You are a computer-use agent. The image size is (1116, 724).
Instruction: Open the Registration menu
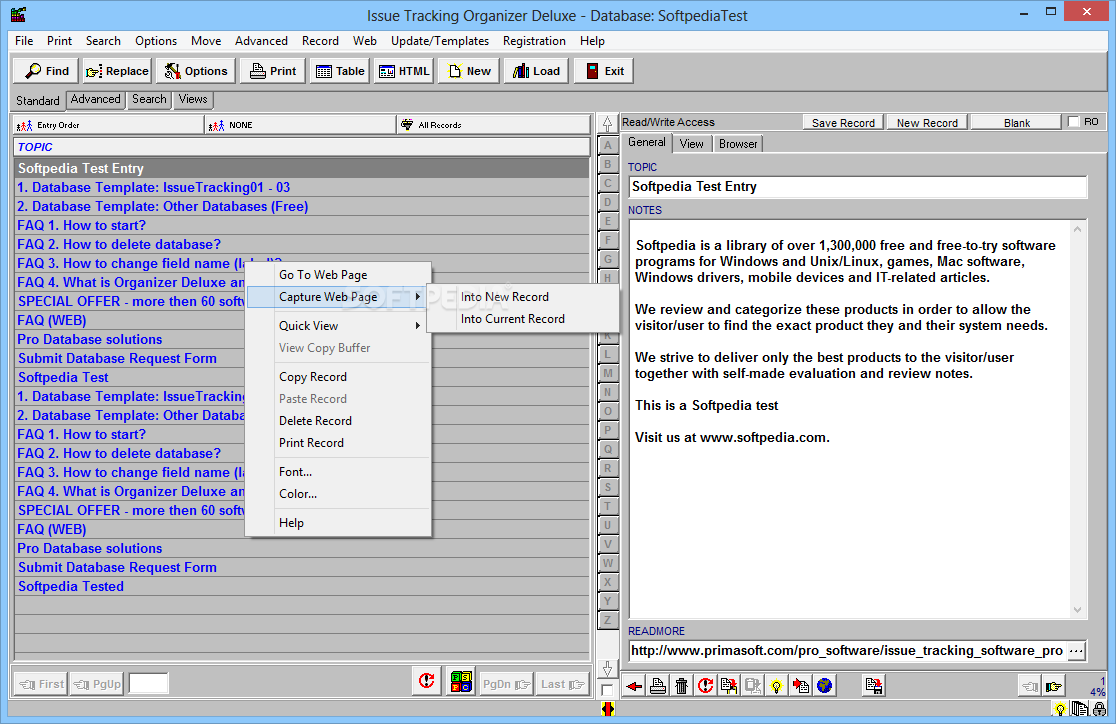(534, 41)
